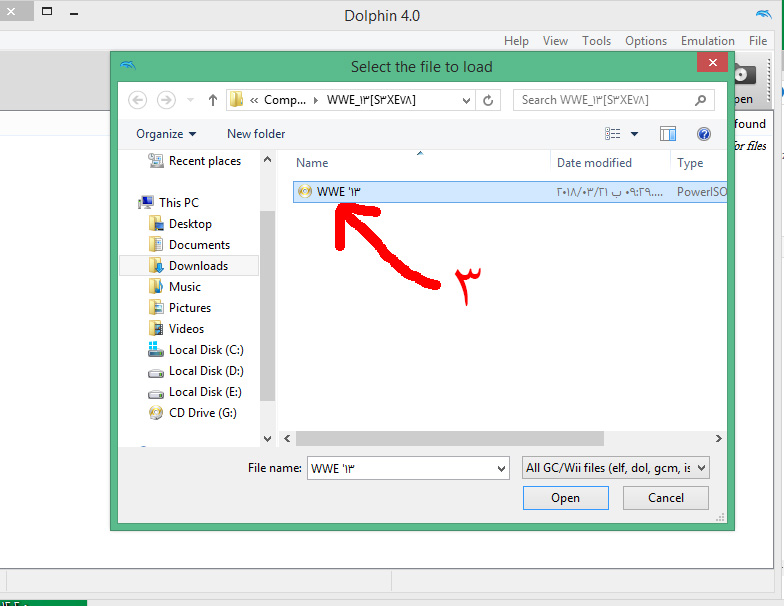784x606 pixels.
Task: Refresh the folder contents
Action: 488,100
